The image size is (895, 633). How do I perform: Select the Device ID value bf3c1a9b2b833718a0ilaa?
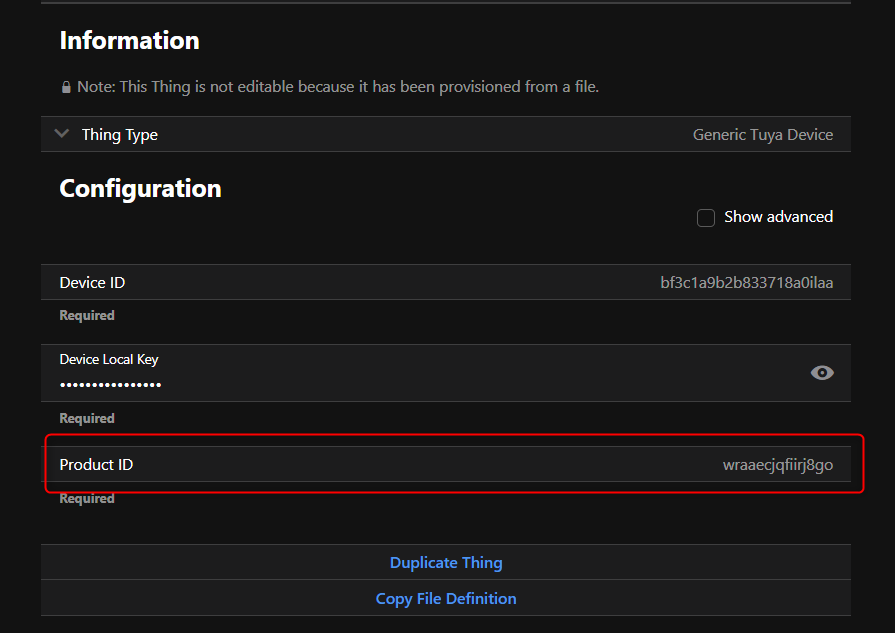click(746, 283)
